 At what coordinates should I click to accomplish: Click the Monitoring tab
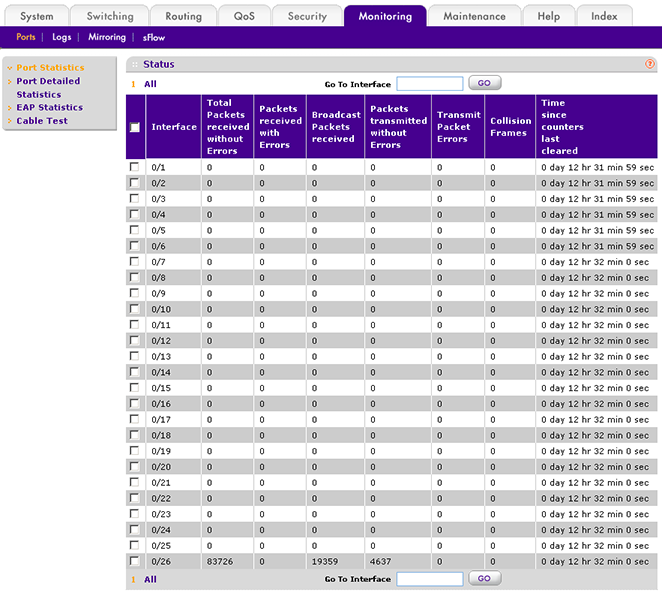385,16
